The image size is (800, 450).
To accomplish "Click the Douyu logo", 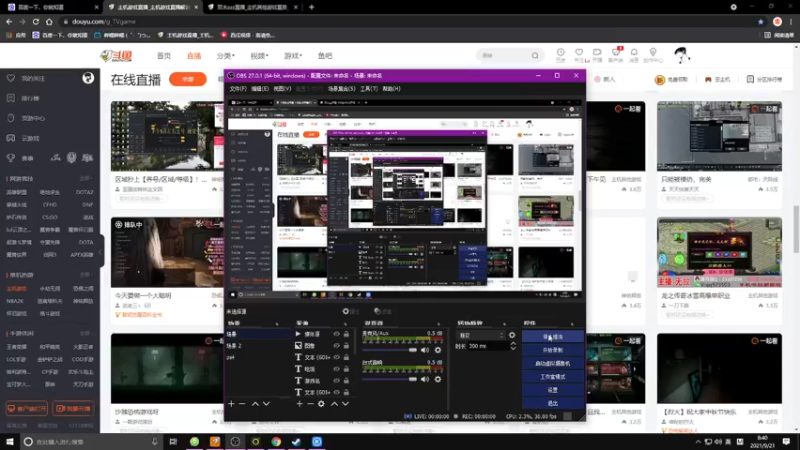I will (x=117, y=56).
